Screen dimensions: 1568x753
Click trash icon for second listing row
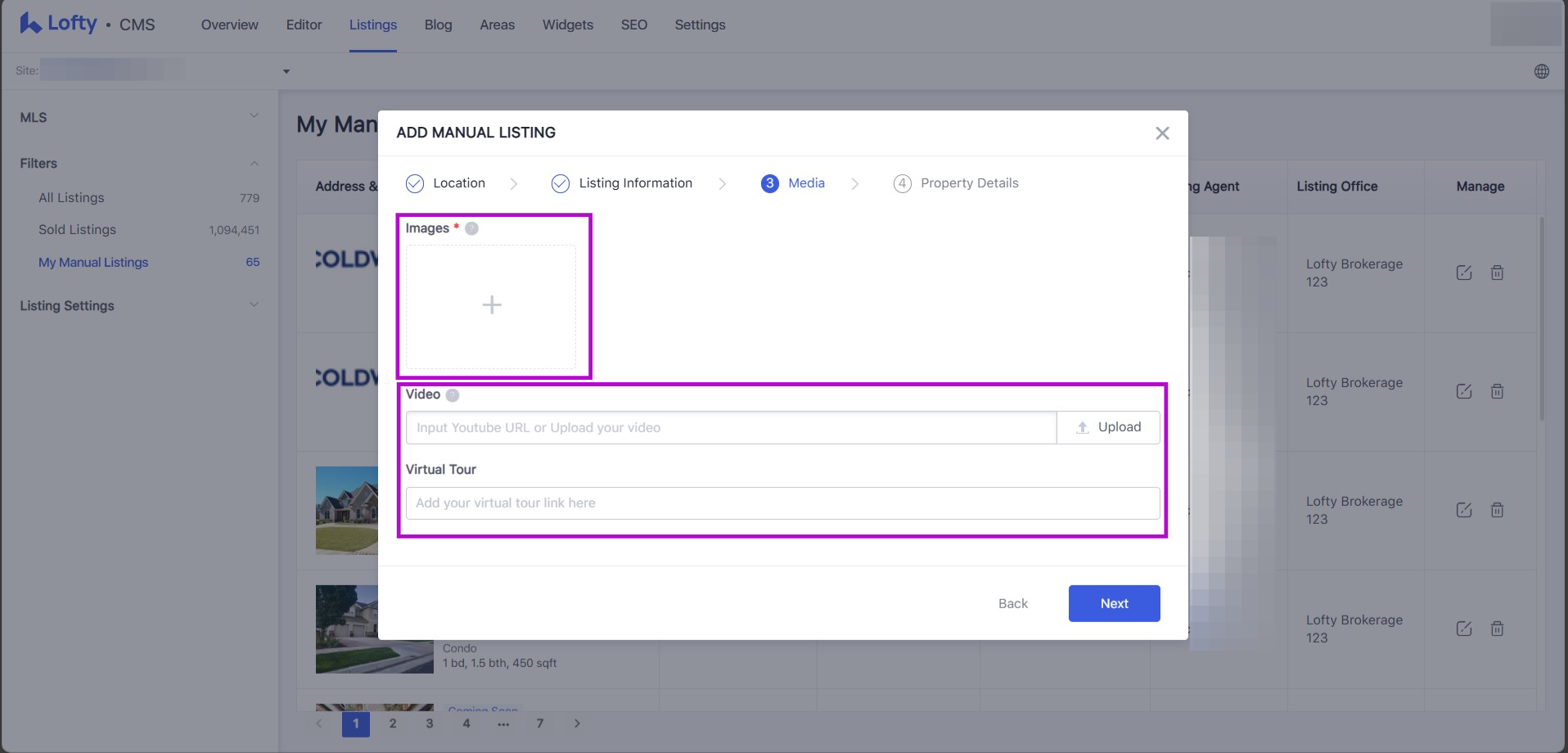click(1497, 391)
